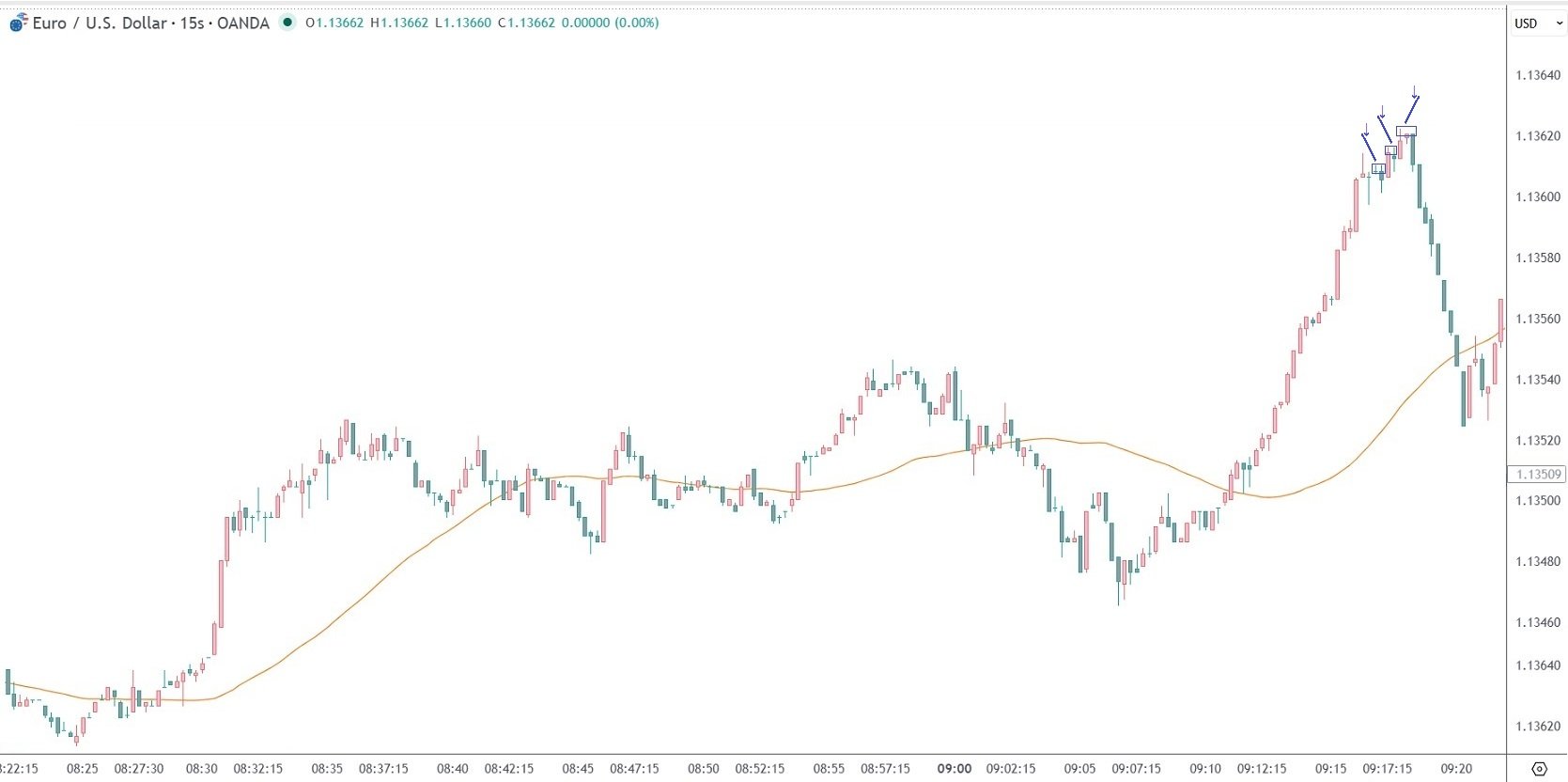
Task: Click the 09:20 time axis label
Action: pyautogui.click(x=1456, y=769)
